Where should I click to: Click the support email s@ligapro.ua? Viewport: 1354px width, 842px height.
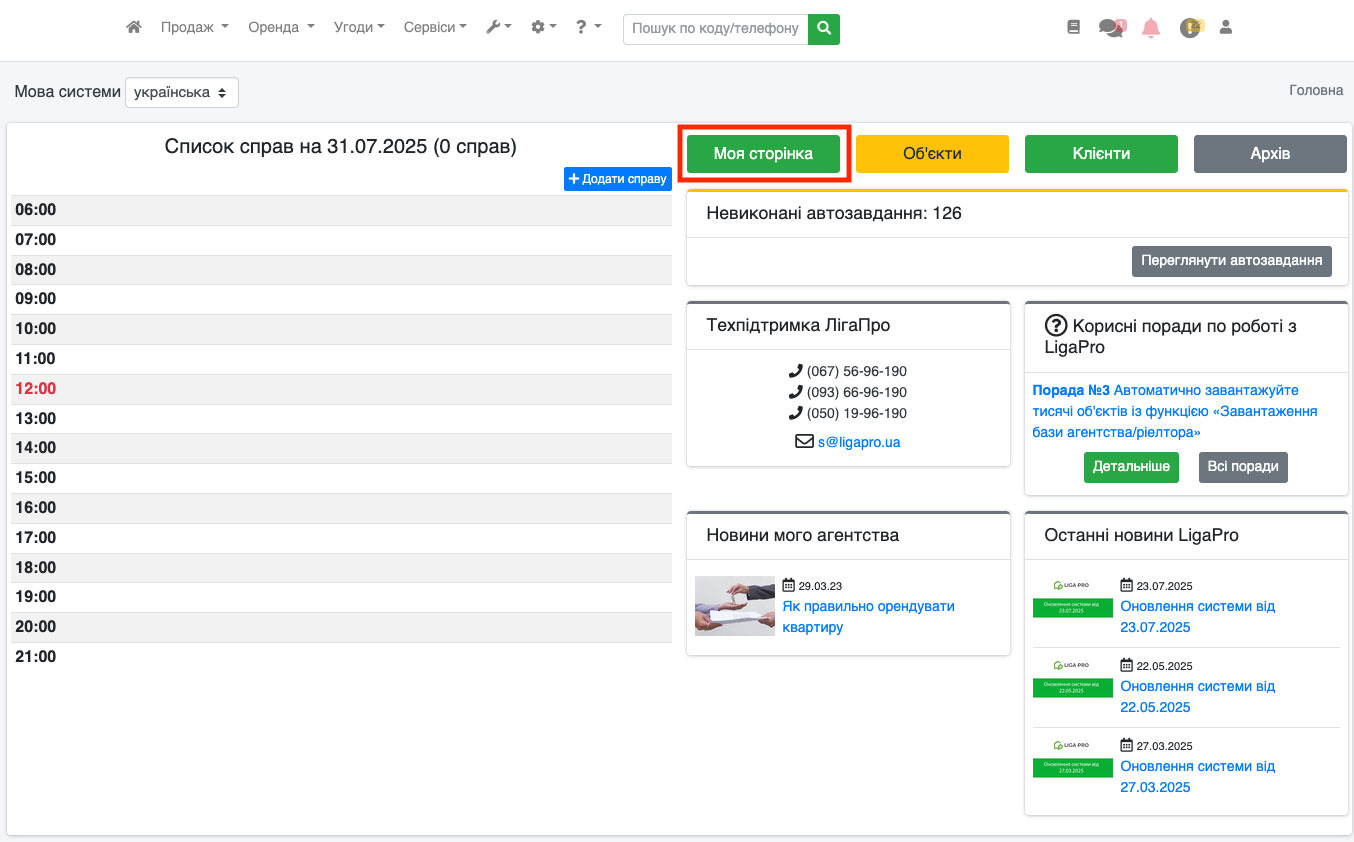(858, 442)
